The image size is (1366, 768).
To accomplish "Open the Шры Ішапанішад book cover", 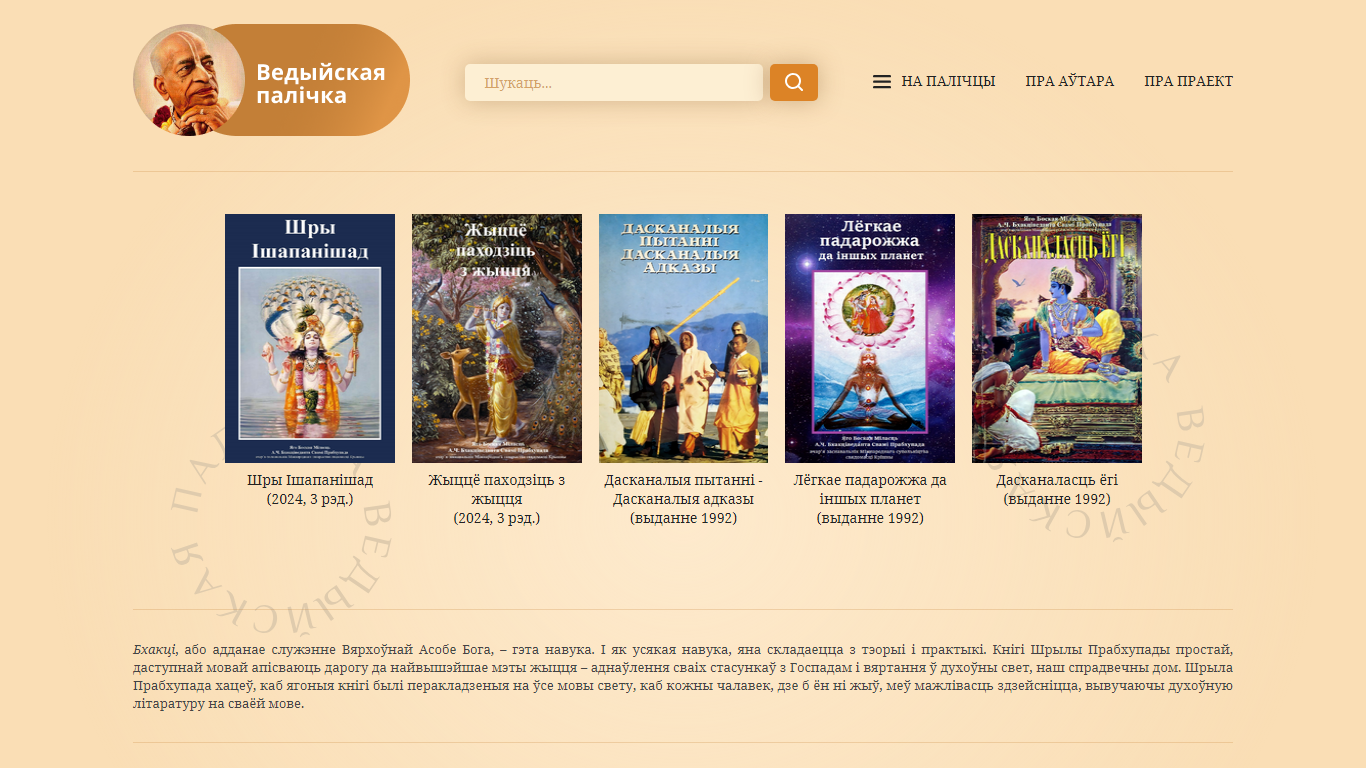I will pos(310,338).
